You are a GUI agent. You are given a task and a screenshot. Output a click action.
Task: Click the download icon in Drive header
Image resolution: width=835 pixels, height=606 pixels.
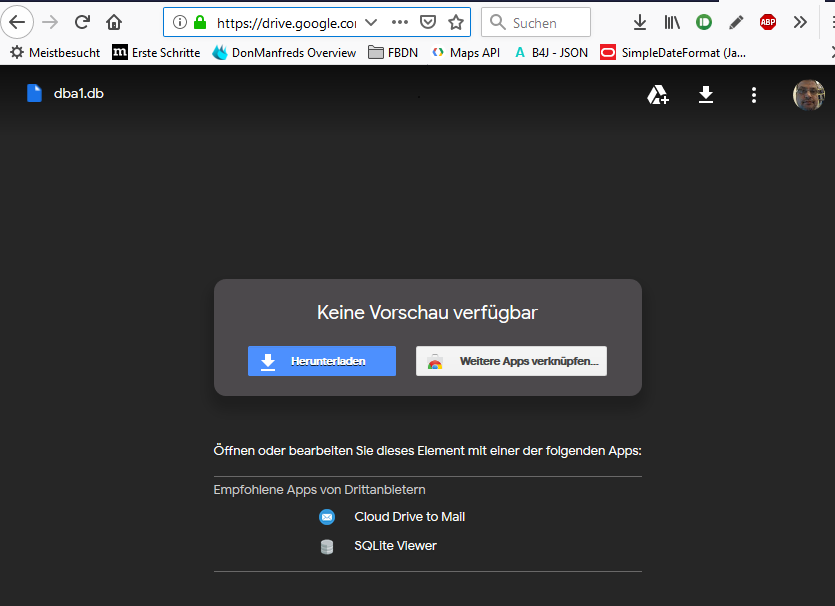tap(706, 94)
